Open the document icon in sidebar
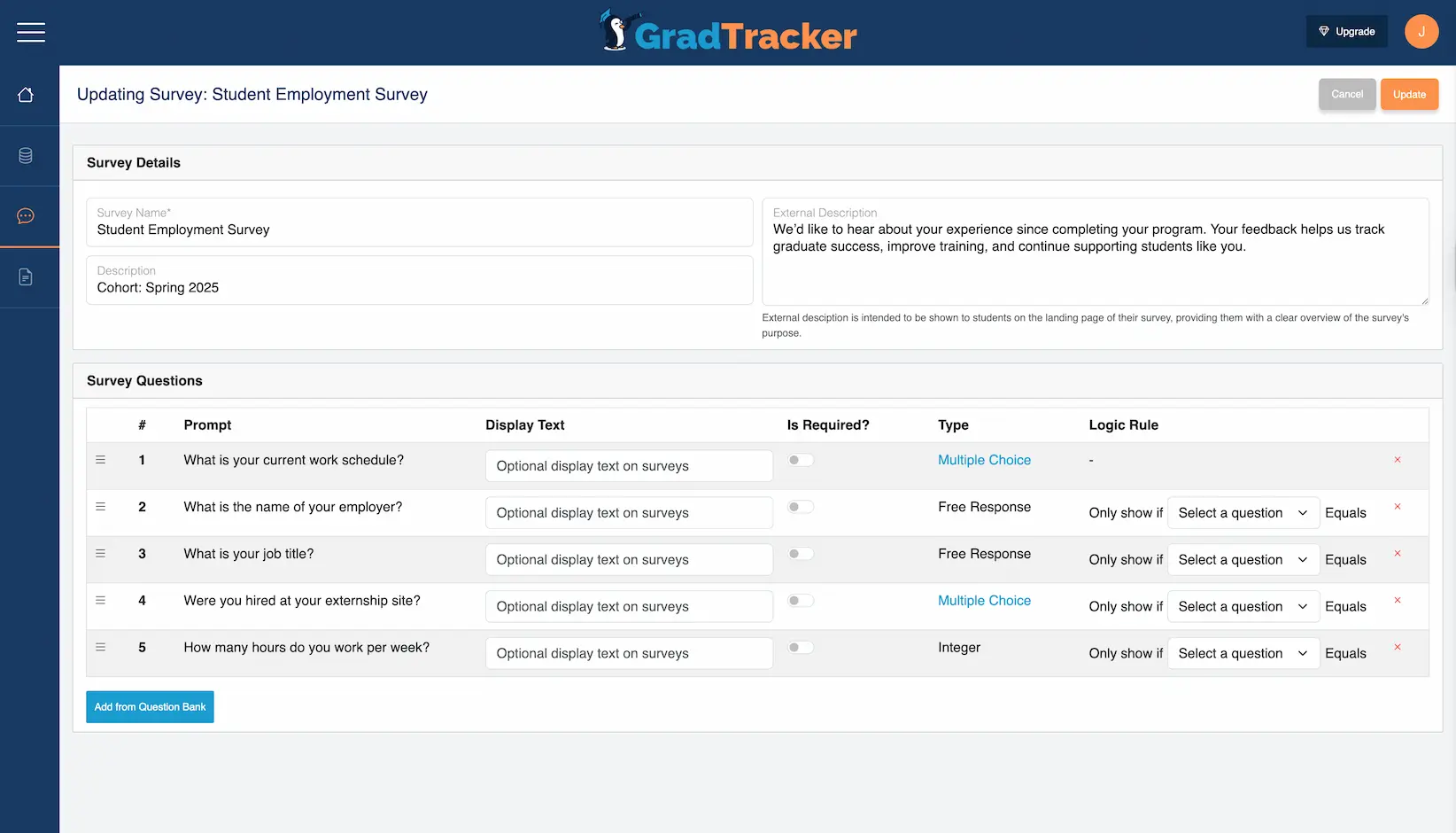 26,277
